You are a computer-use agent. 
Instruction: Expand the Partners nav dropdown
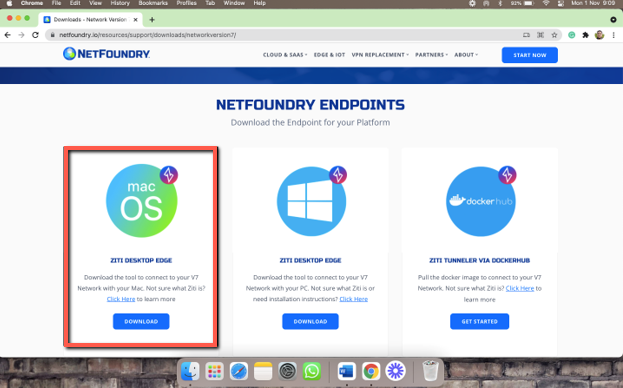tap(431, 55)
